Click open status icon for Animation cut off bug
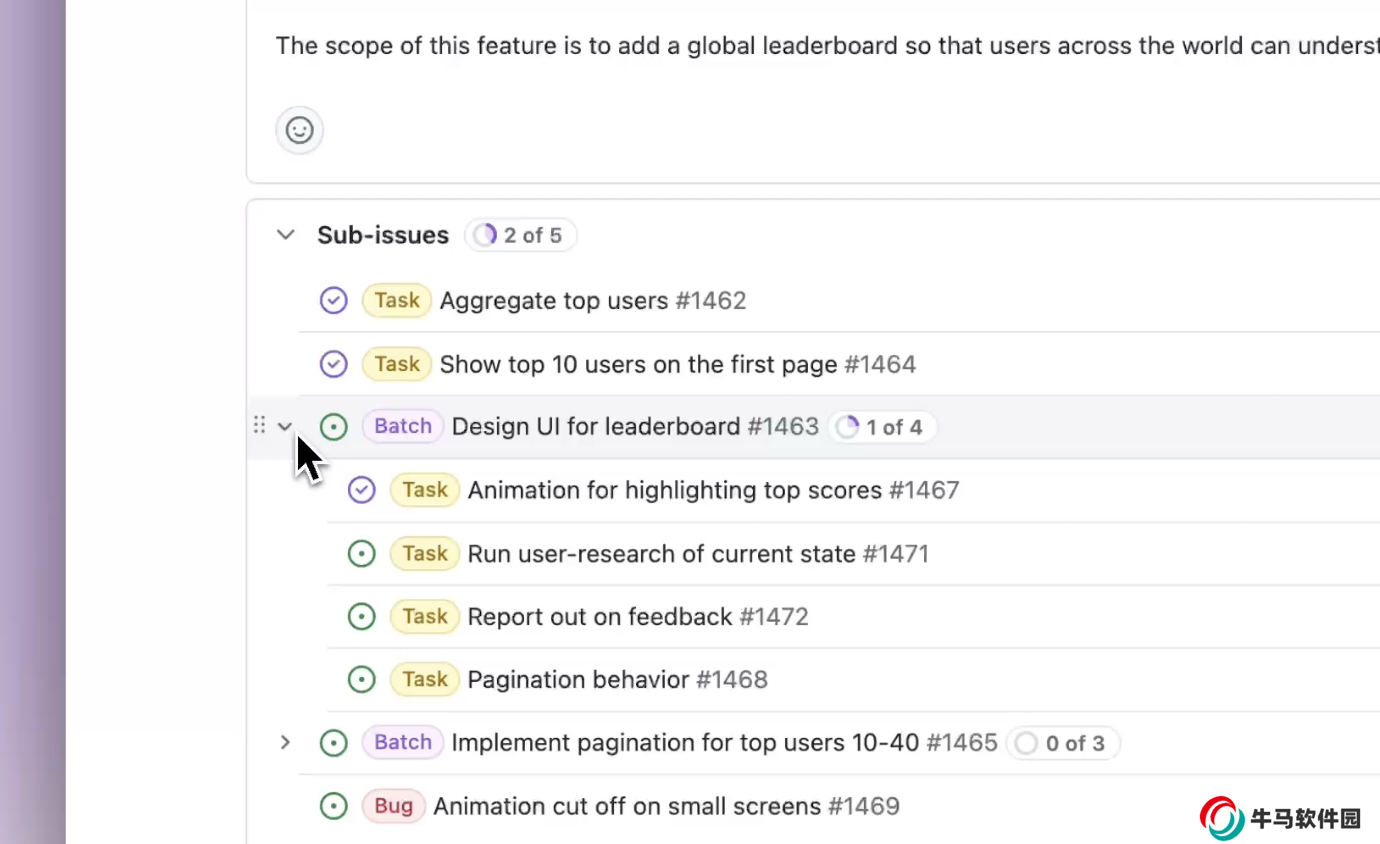Image resolution: width=1380 pixels, height=844 pixels. click(x=333, y=806)
